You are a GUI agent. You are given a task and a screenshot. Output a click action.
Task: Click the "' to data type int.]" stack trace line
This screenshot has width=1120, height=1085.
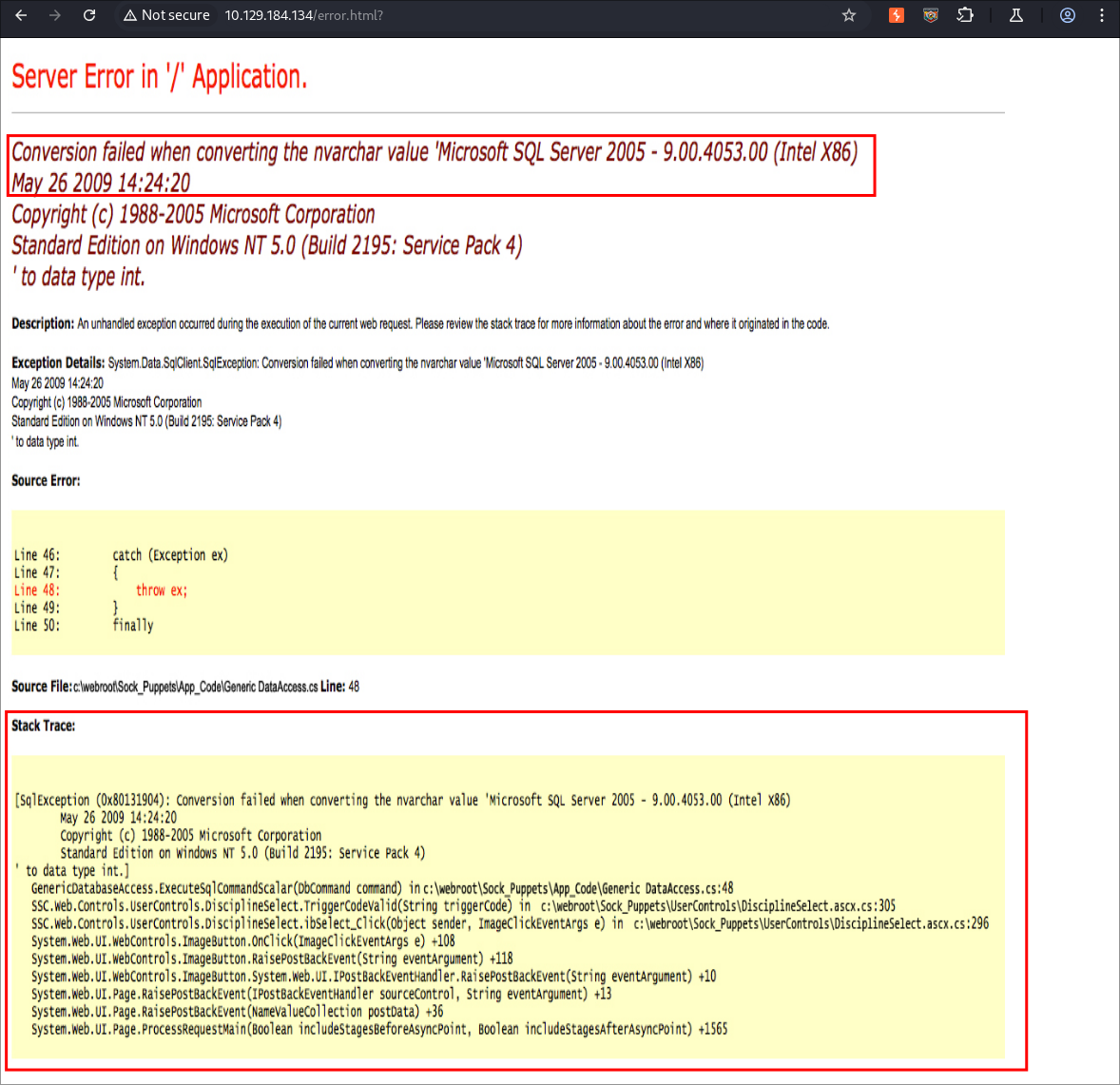coord(72,871)
